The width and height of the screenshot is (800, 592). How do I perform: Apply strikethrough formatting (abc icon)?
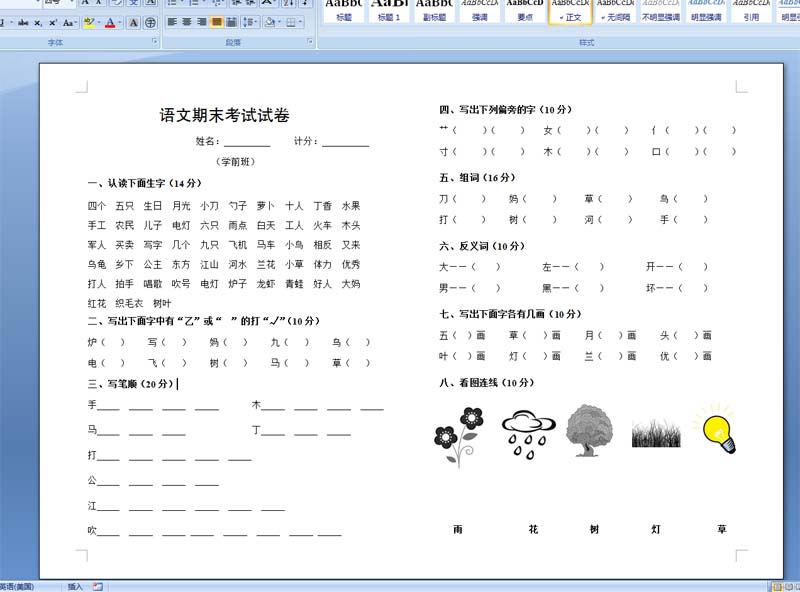[x=23, y=22]
